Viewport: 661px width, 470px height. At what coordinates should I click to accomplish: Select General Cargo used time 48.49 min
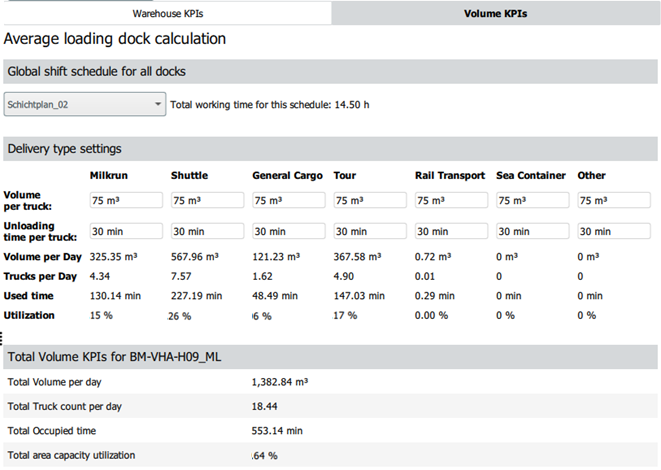tap(275, 296)
